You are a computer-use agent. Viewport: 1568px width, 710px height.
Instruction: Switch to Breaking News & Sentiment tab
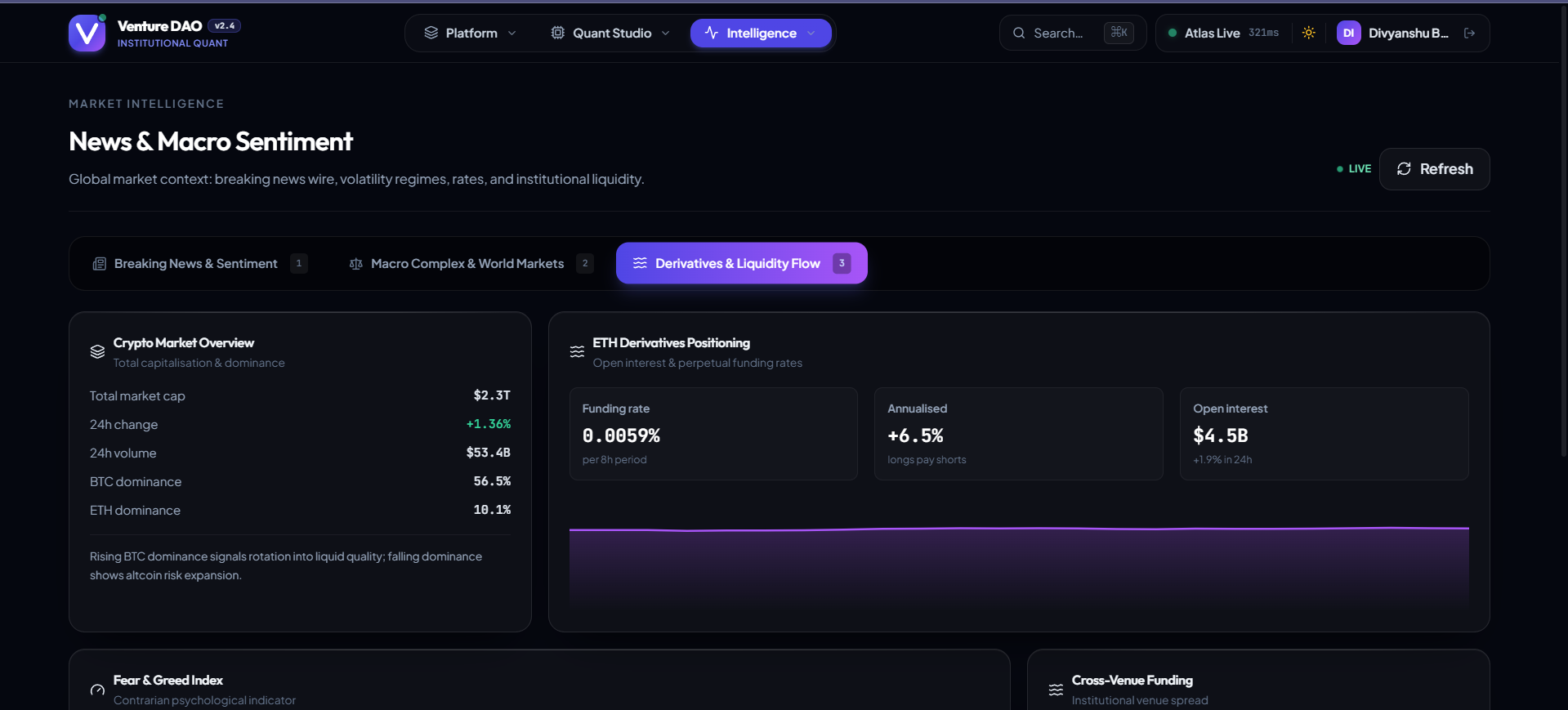pyautogui.click(x=200, y=264)
